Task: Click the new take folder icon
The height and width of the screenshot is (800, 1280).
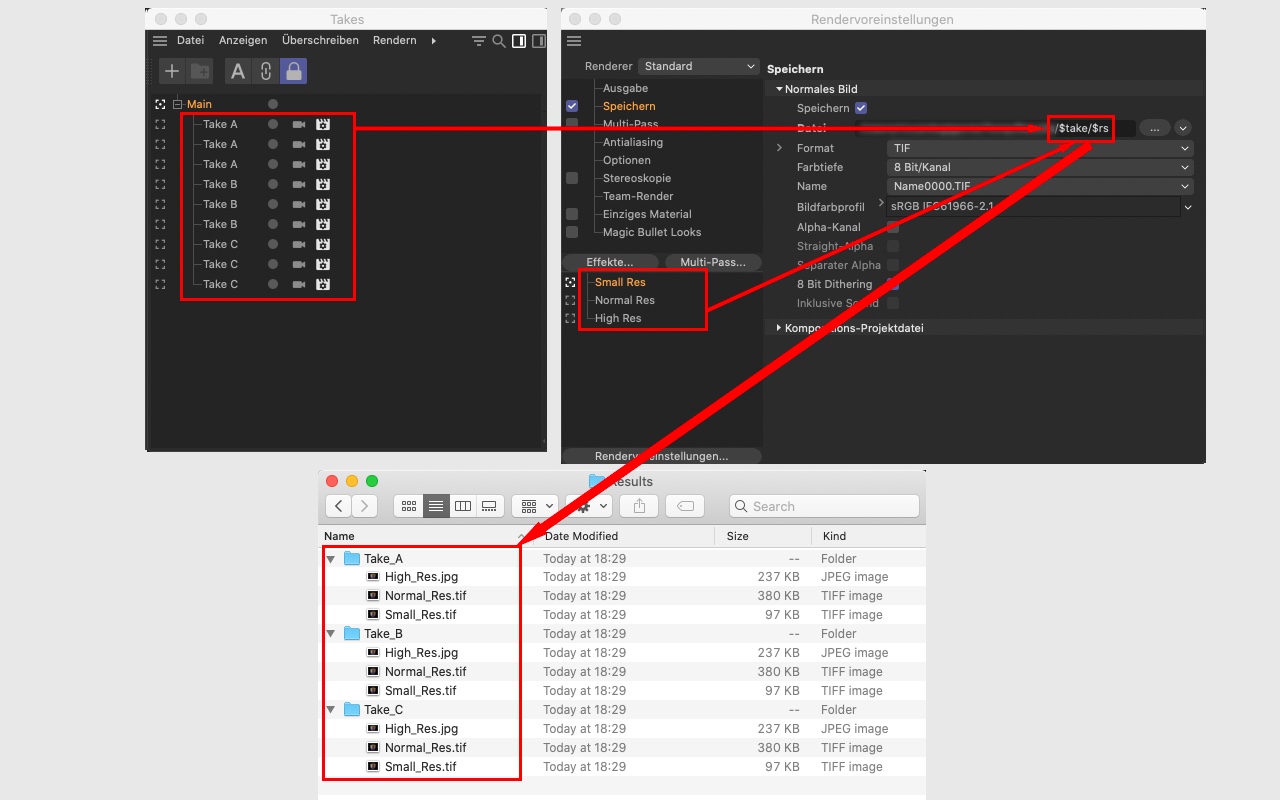Action: (x=201, y=71)
